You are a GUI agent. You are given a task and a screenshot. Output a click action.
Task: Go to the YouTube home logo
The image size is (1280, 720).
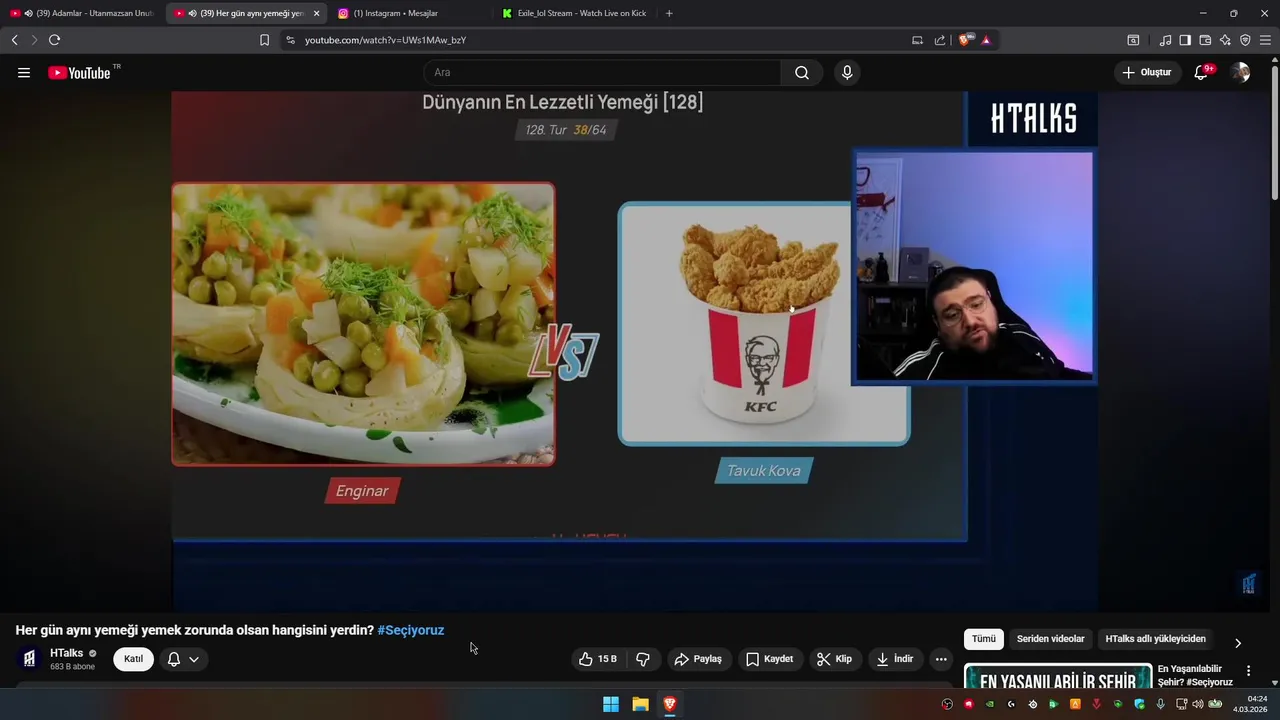point(80,72)
